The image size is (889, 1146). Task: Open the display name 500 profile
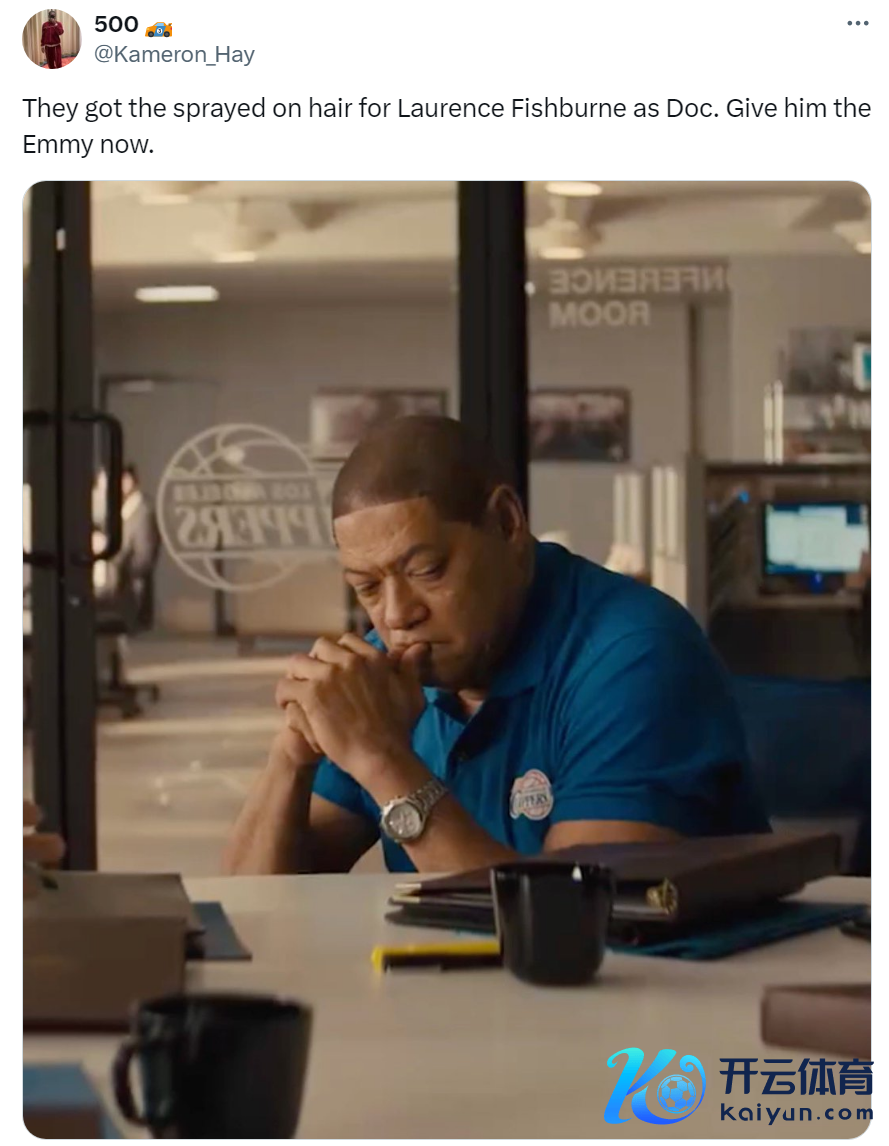tap(116, 24)
